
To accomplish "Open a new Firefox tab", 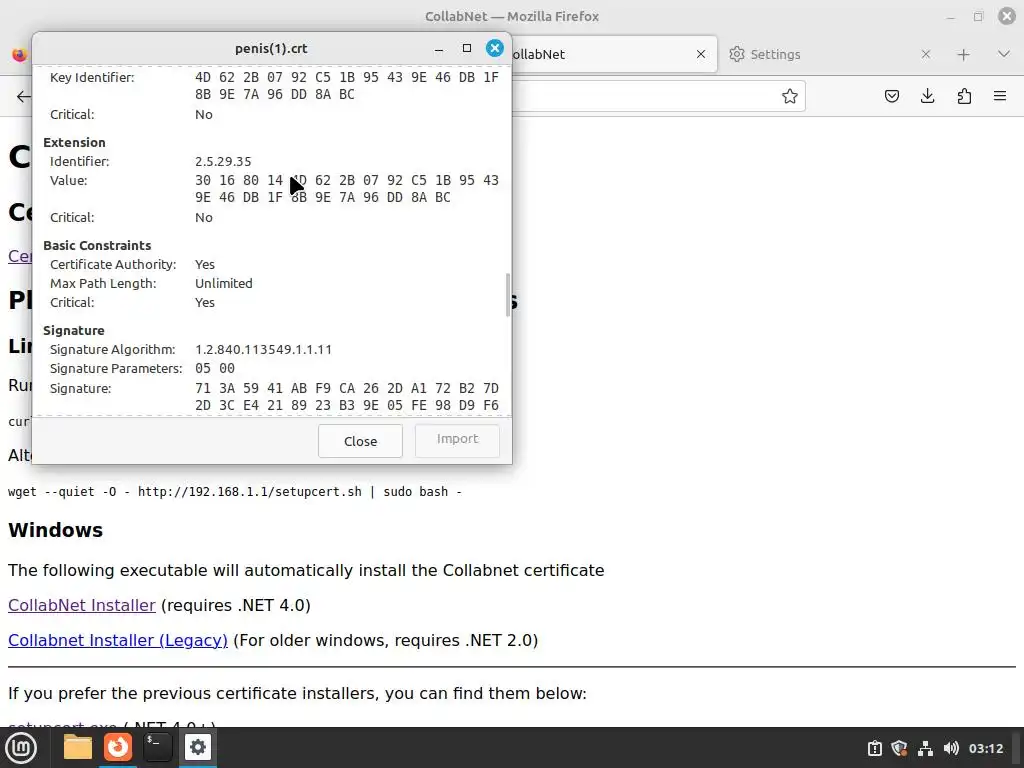I will tap(963, 54).
